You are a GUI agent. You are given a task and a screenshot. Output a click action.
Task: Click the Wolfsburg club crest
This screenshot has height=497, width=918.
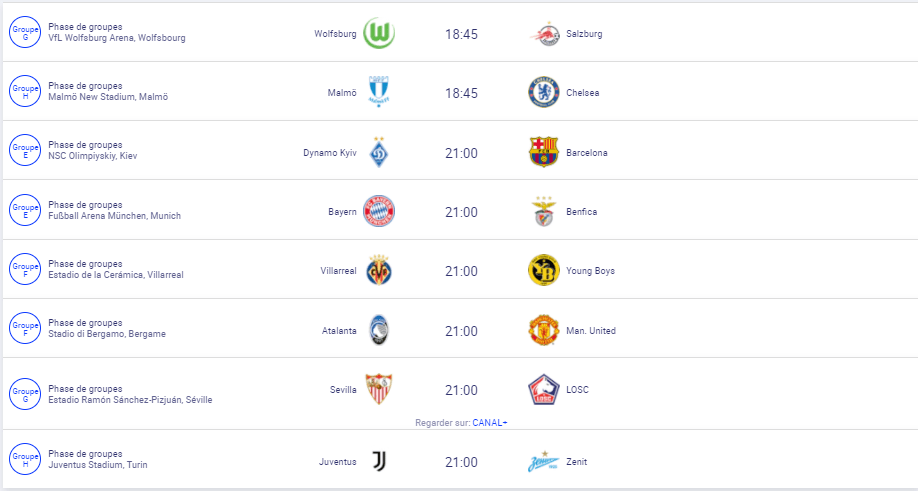point(379,33)
